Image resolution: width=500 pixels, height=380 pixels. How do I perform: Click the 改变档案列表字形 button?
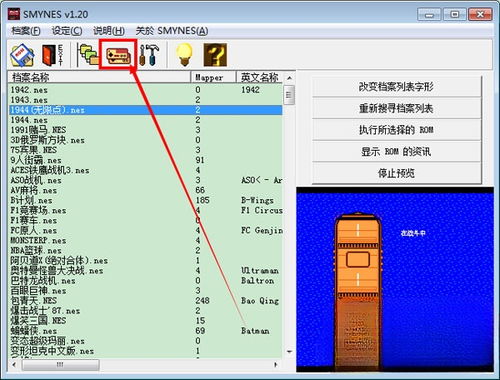397,87
